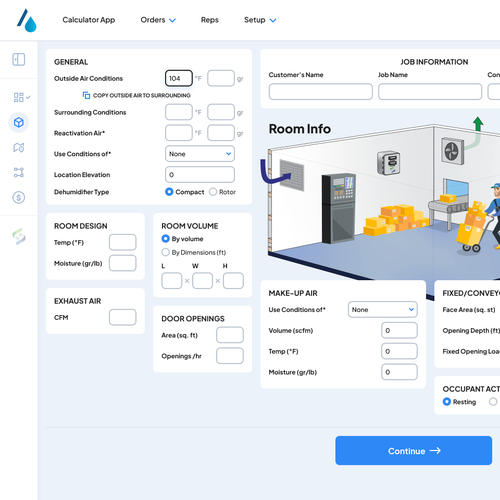This screenshot has width=500, height=500.
Task: Expand the Orders menu chevron
Action: (x=172, y=20)
